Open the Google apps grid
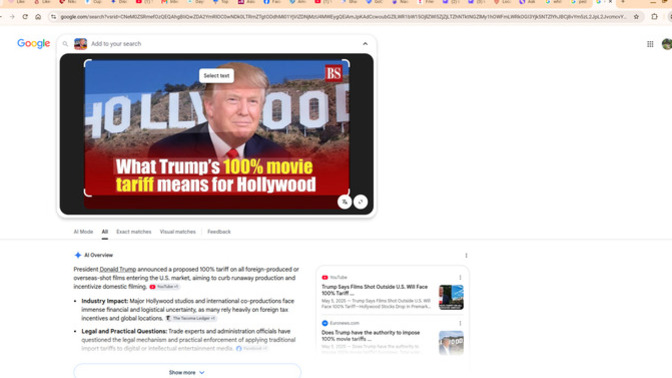 point(650,44)
